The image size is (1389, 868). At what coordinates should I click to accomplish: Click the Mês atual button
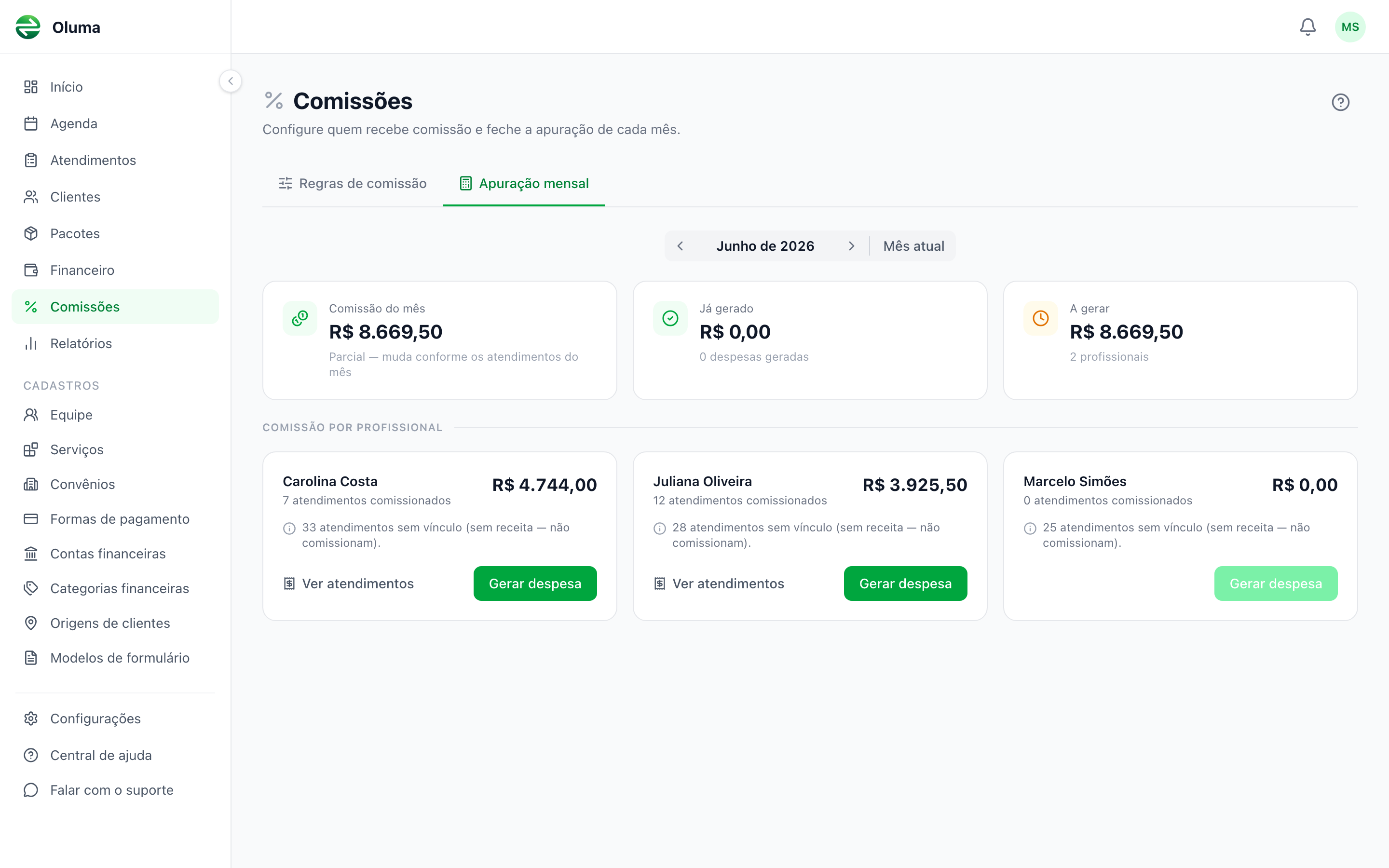click(x=913, y=246)
